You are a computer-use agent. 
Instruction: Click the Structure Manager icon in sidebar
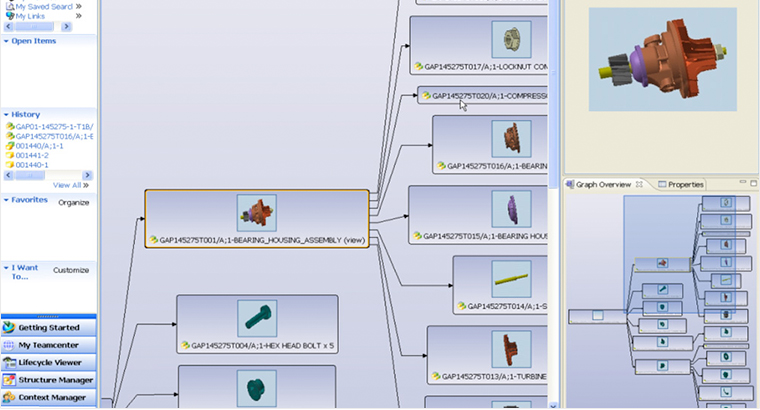tap(10, 380)
